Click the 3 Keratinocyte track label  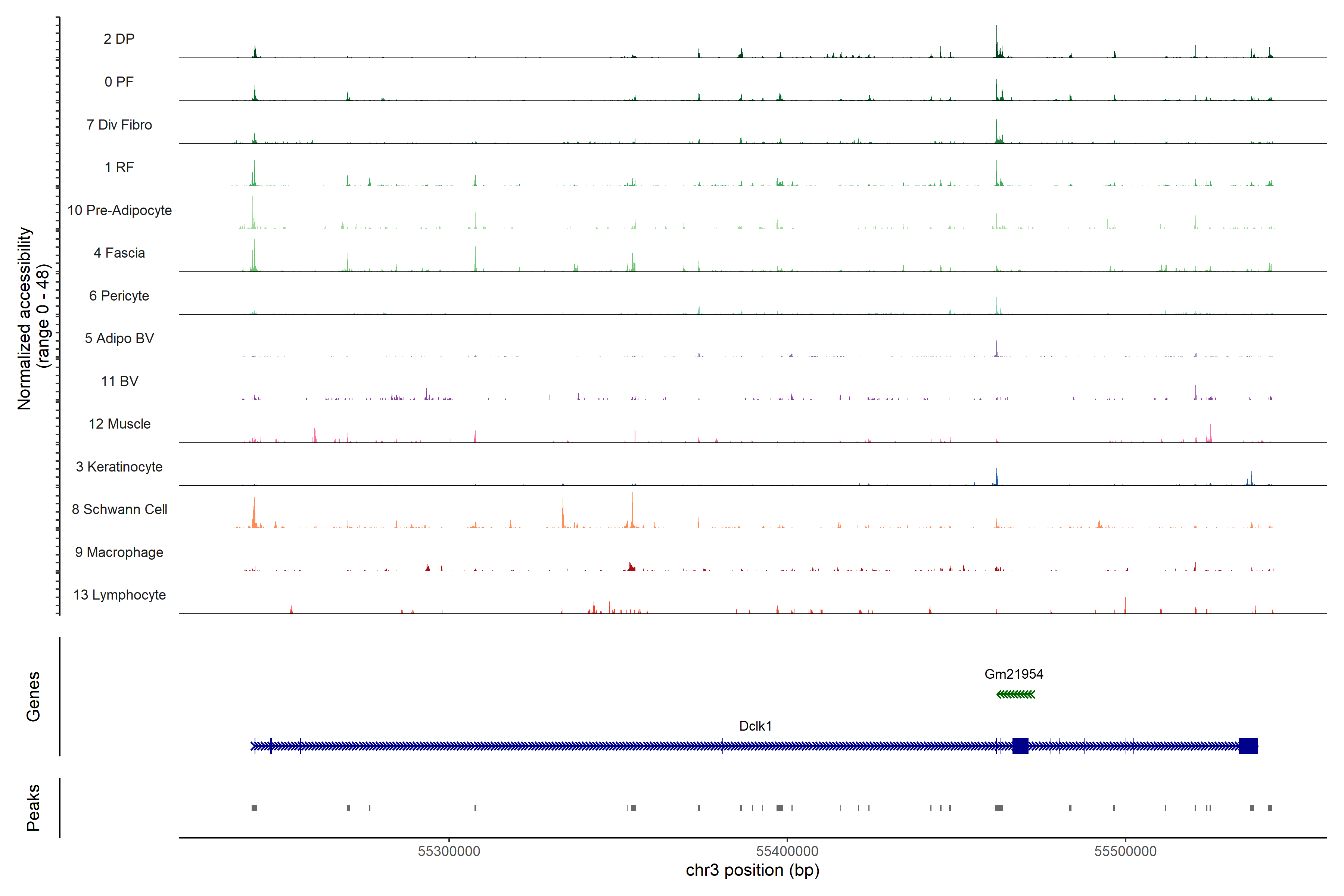(119, 467)
